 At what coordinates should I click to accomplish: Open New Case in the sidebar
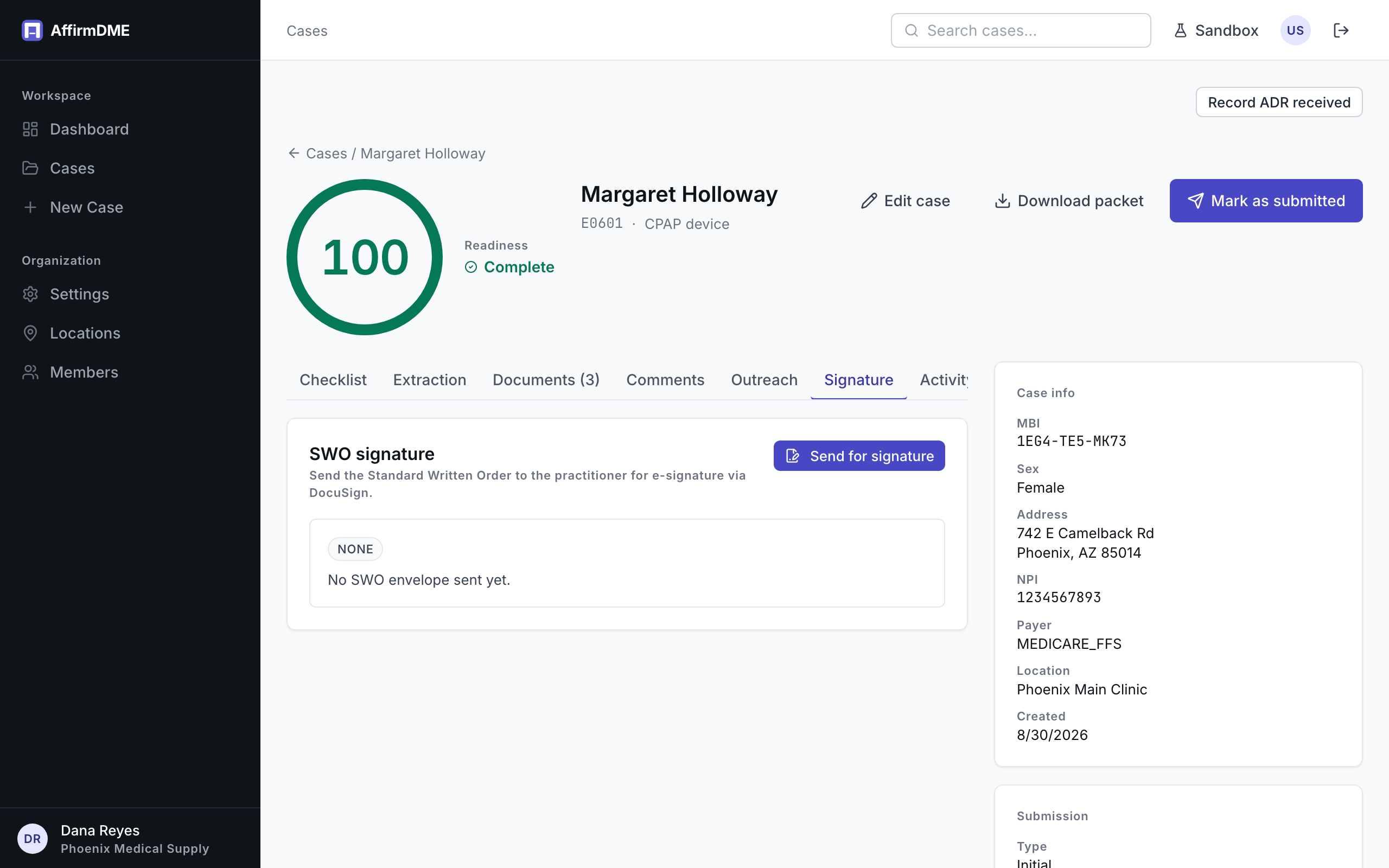(x=87, y=207)
